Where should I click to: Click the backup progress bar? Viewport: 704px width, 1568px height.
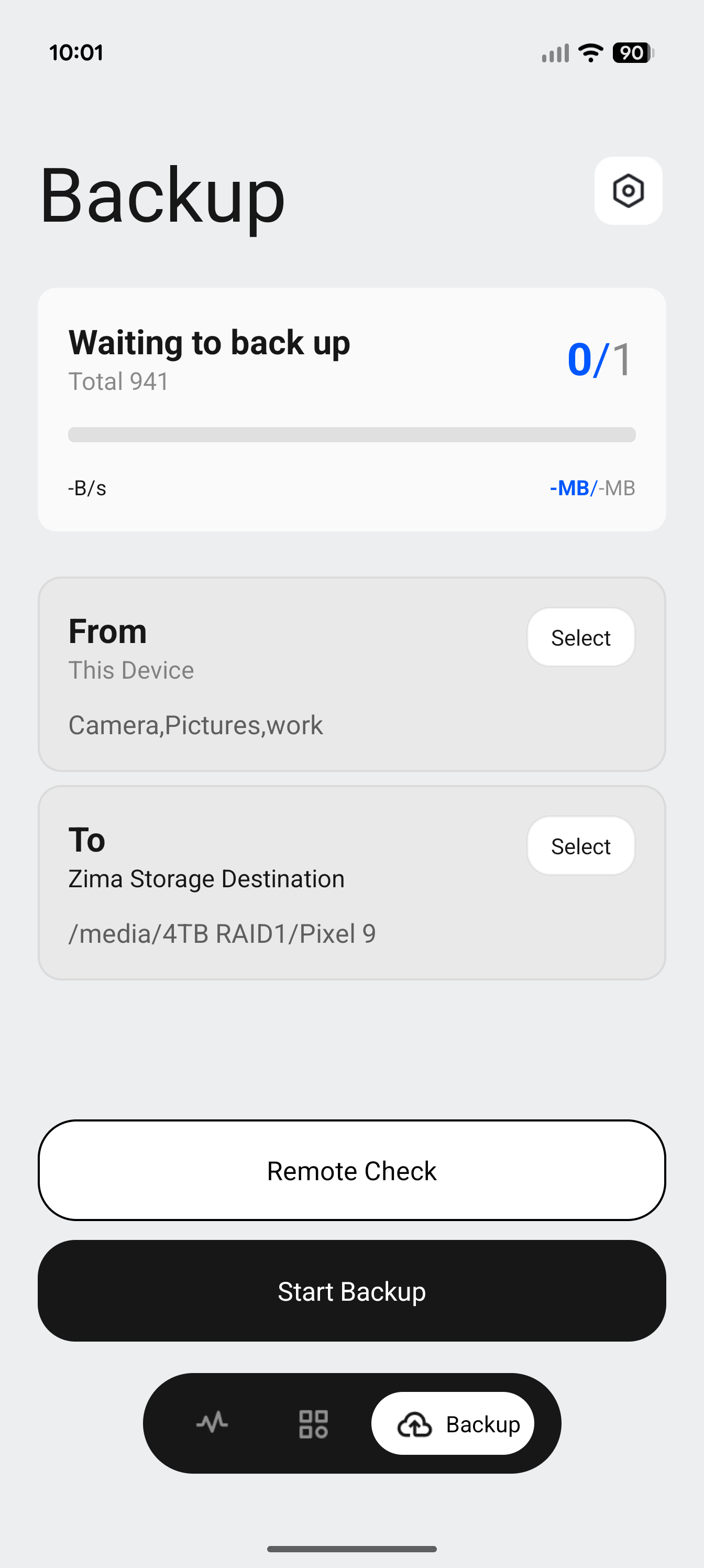click(x=351, y=434)
